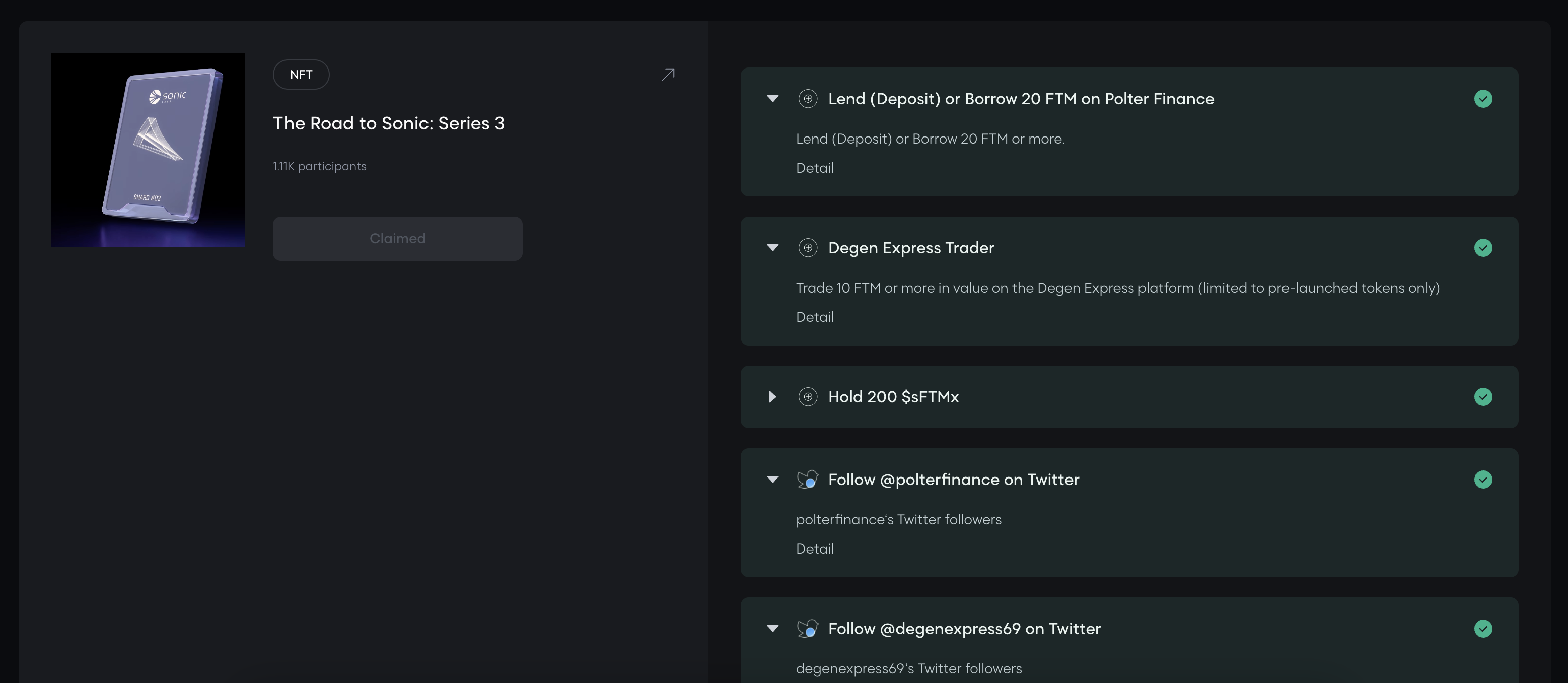The height and width of the screenshot is (683, 1568).
Task: Click the NFT tag pill
Action: point(301,74)
